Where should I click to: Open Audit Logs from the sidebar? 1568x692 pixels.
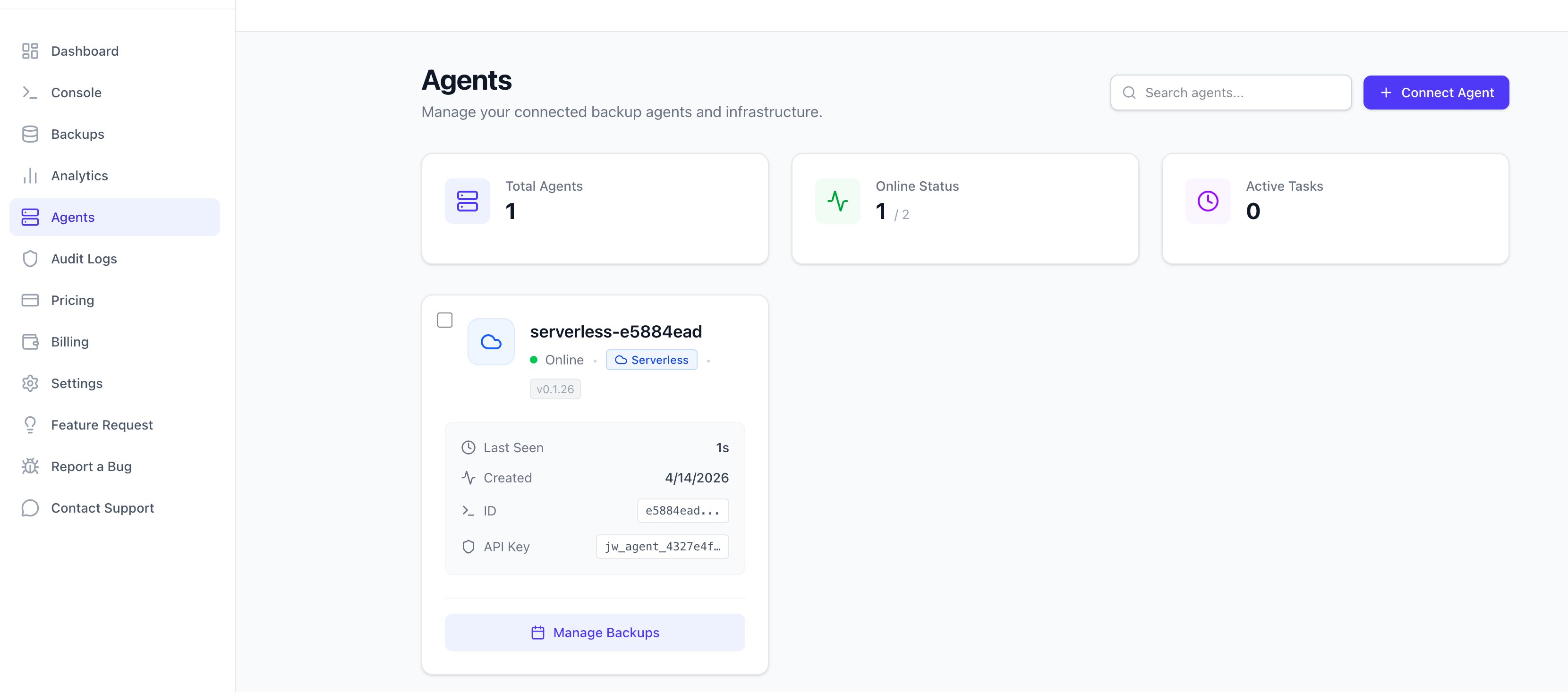[x=114, y=259]
